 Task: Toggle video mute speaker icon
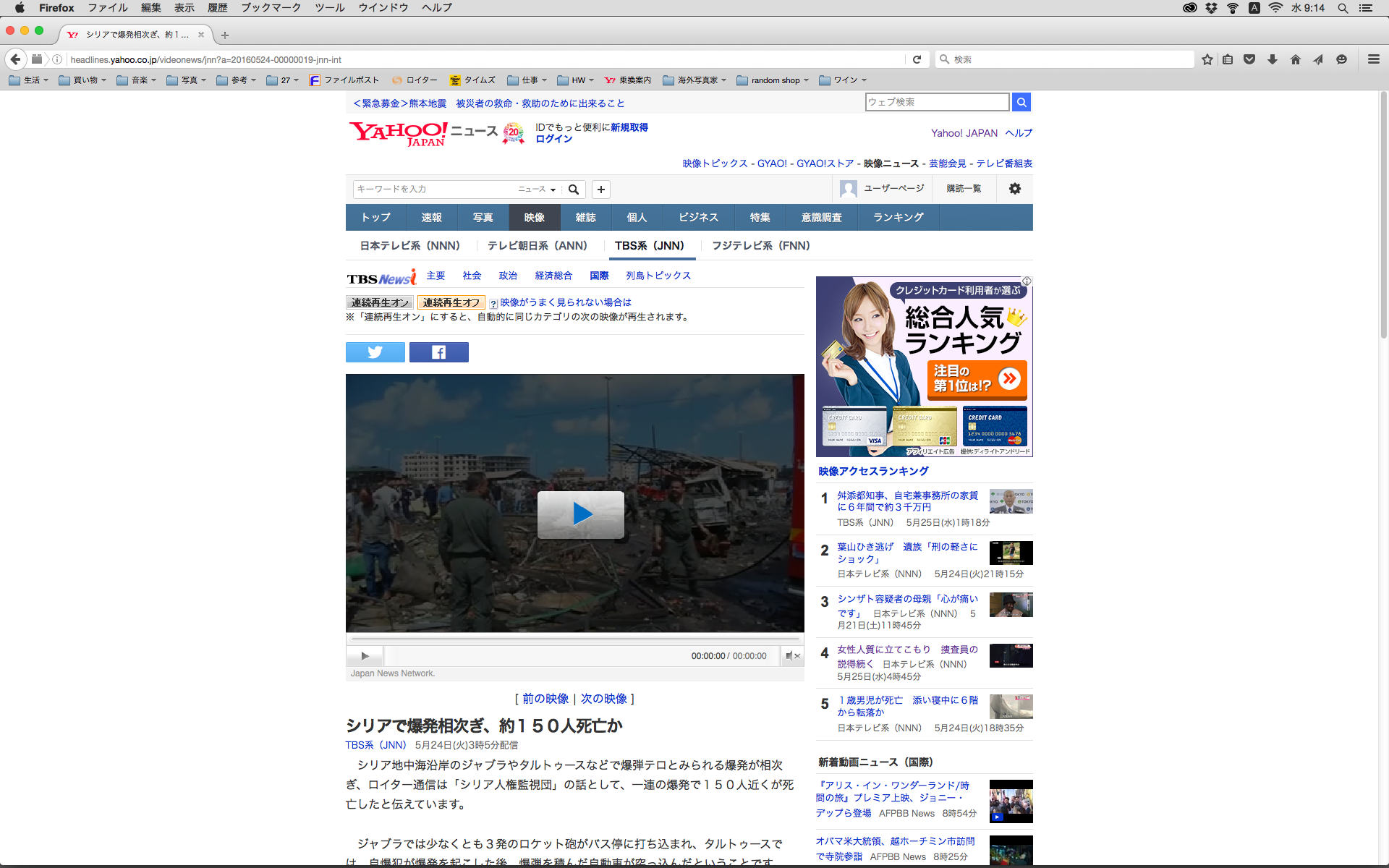(x=791, y=656)
